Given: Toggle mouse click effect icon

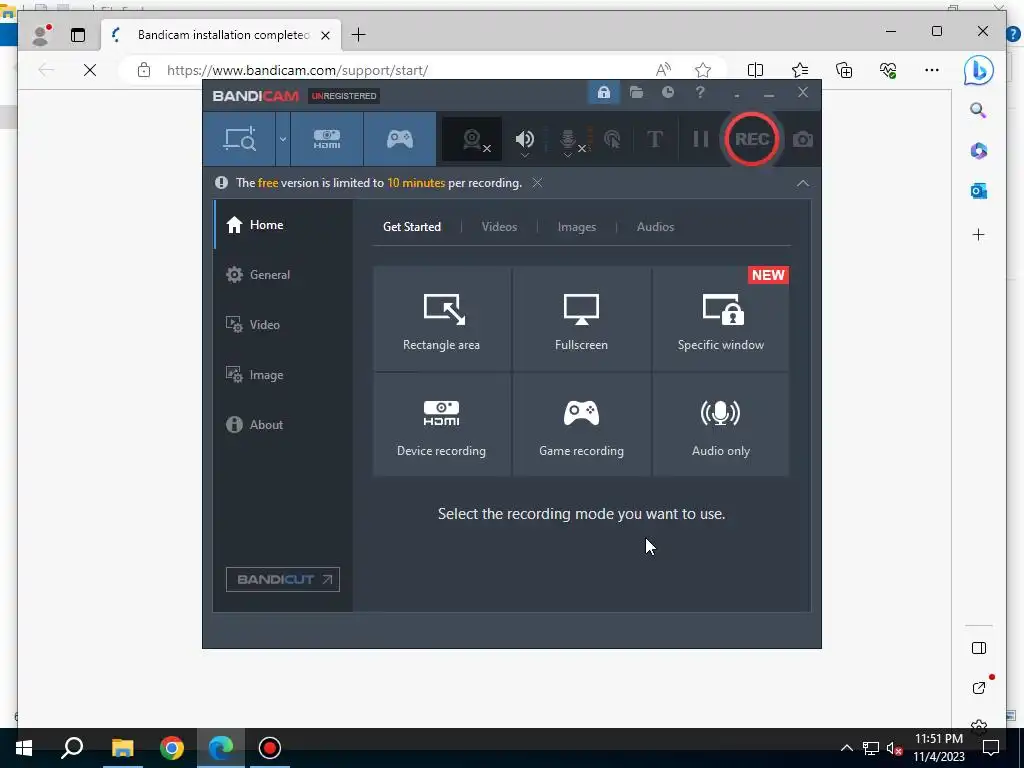Looking at the screenshot, I should click(x=612, y=139).
